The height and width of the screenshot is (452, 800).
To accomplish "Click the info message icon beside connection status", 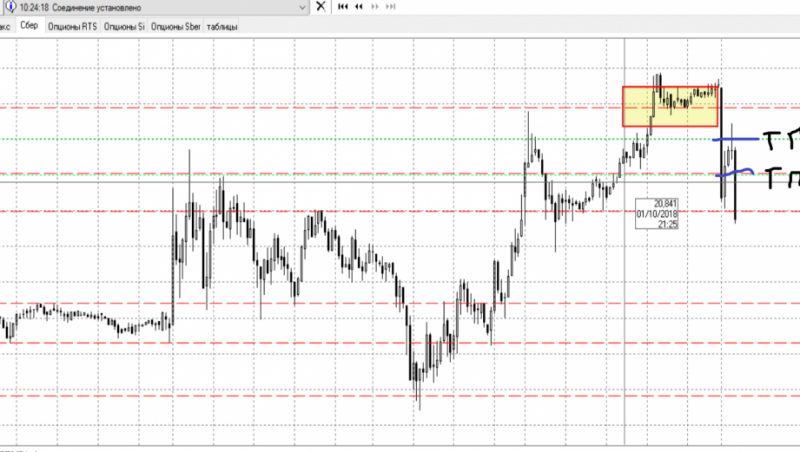I will coord(10,7).
